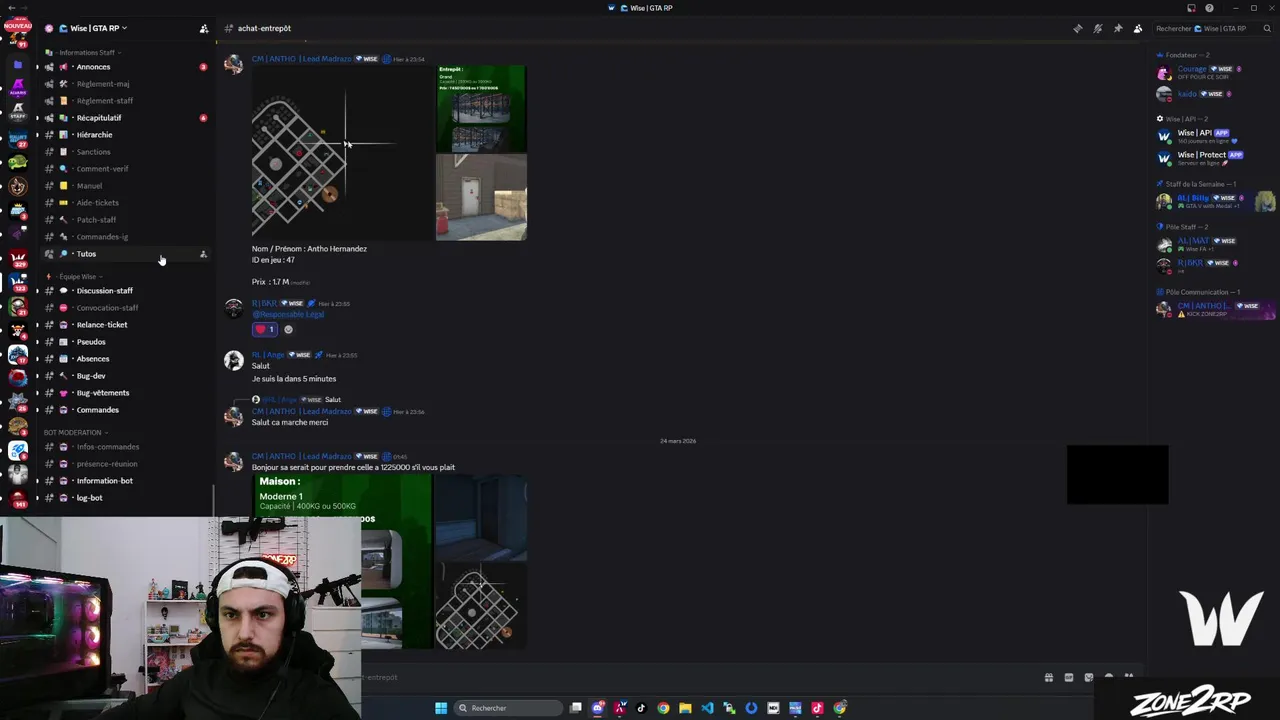Open R | BKR in member list
This screenshot has width=1280, height=720.
point(1215,265)
